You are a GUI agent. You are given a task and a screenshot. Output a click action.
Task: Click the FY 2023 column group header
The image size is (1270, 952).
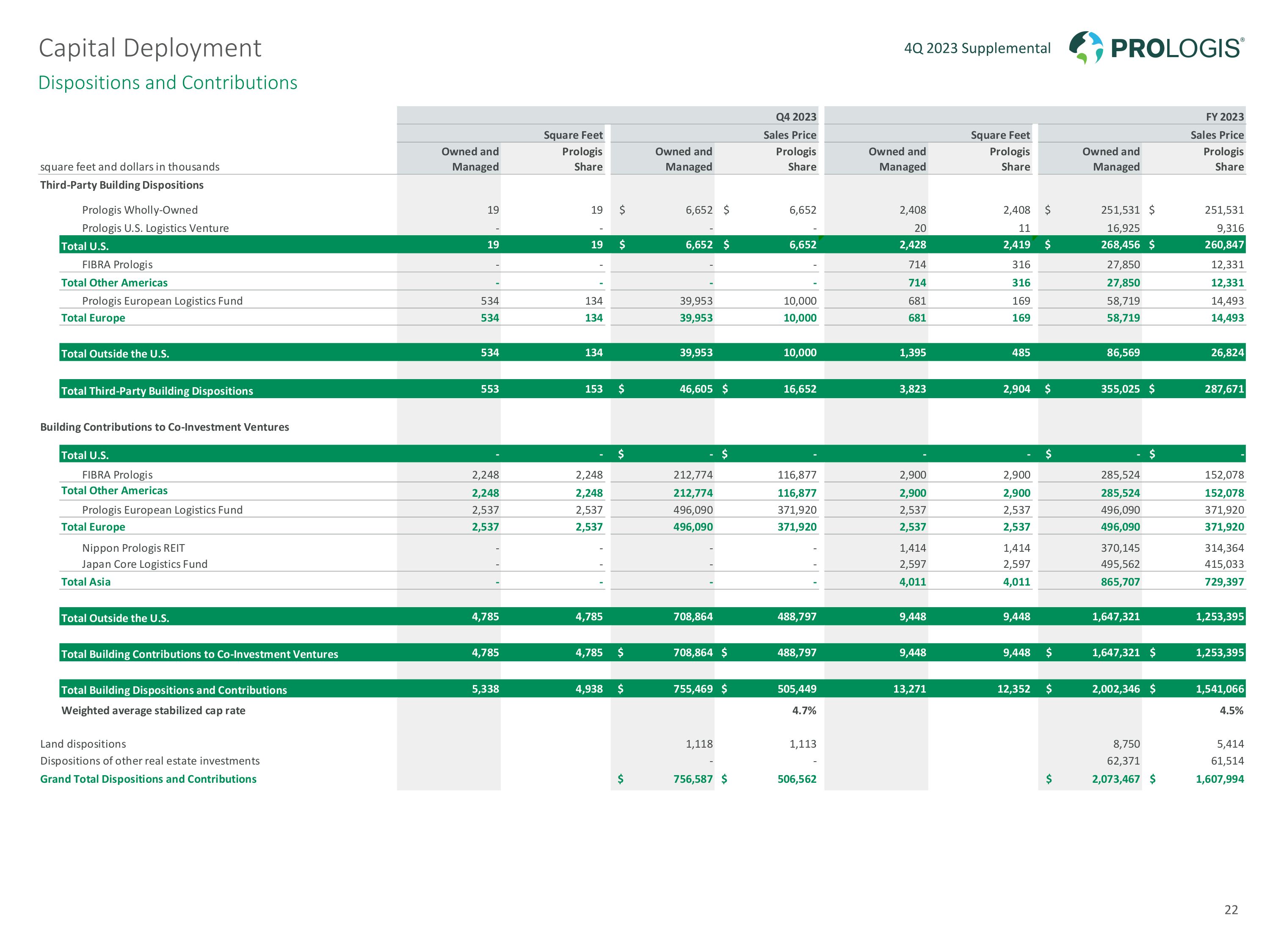point(1224,117)
